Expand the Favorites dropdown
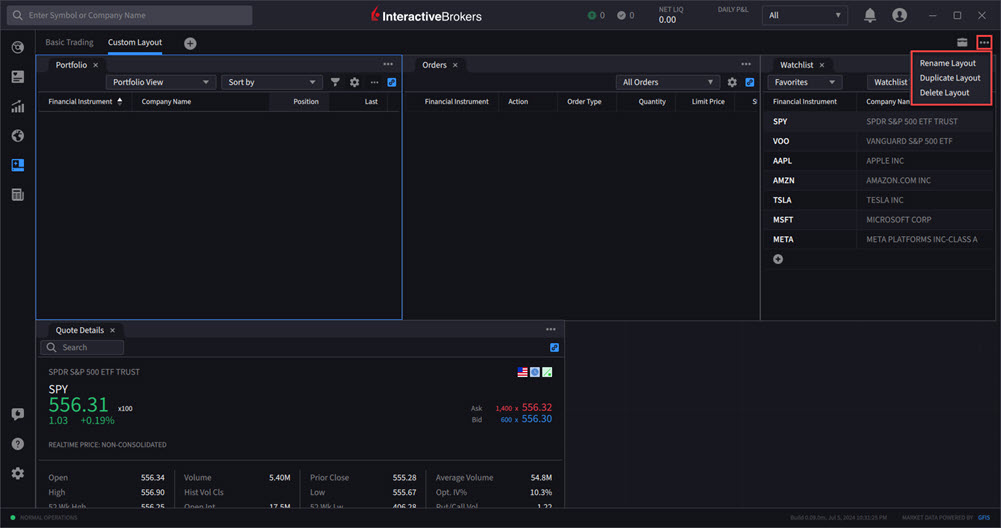This screenshot has width=1001, height=528. (x=804, y=82)
